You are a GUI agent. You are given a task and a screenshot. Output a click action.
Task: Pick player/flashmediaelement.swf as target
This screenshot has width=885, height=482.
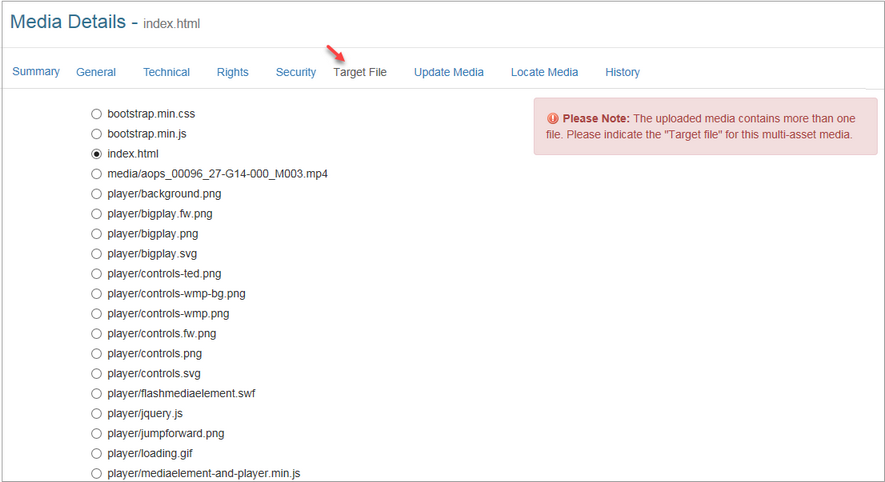click(x=97, y=394)
